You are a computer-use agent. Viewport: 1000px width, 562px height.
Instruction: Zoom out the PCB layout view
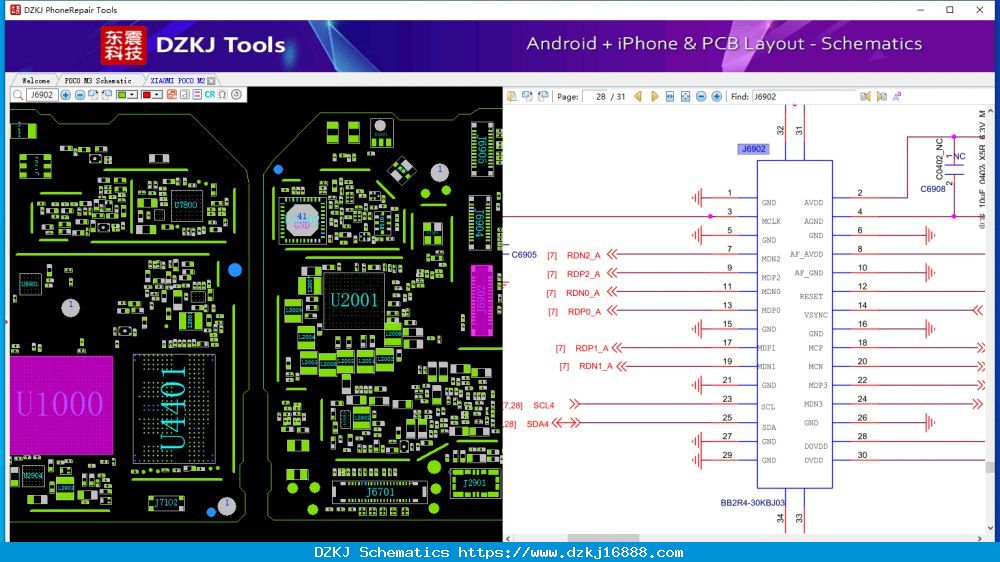pyautogui.click(x=80, y=94)
